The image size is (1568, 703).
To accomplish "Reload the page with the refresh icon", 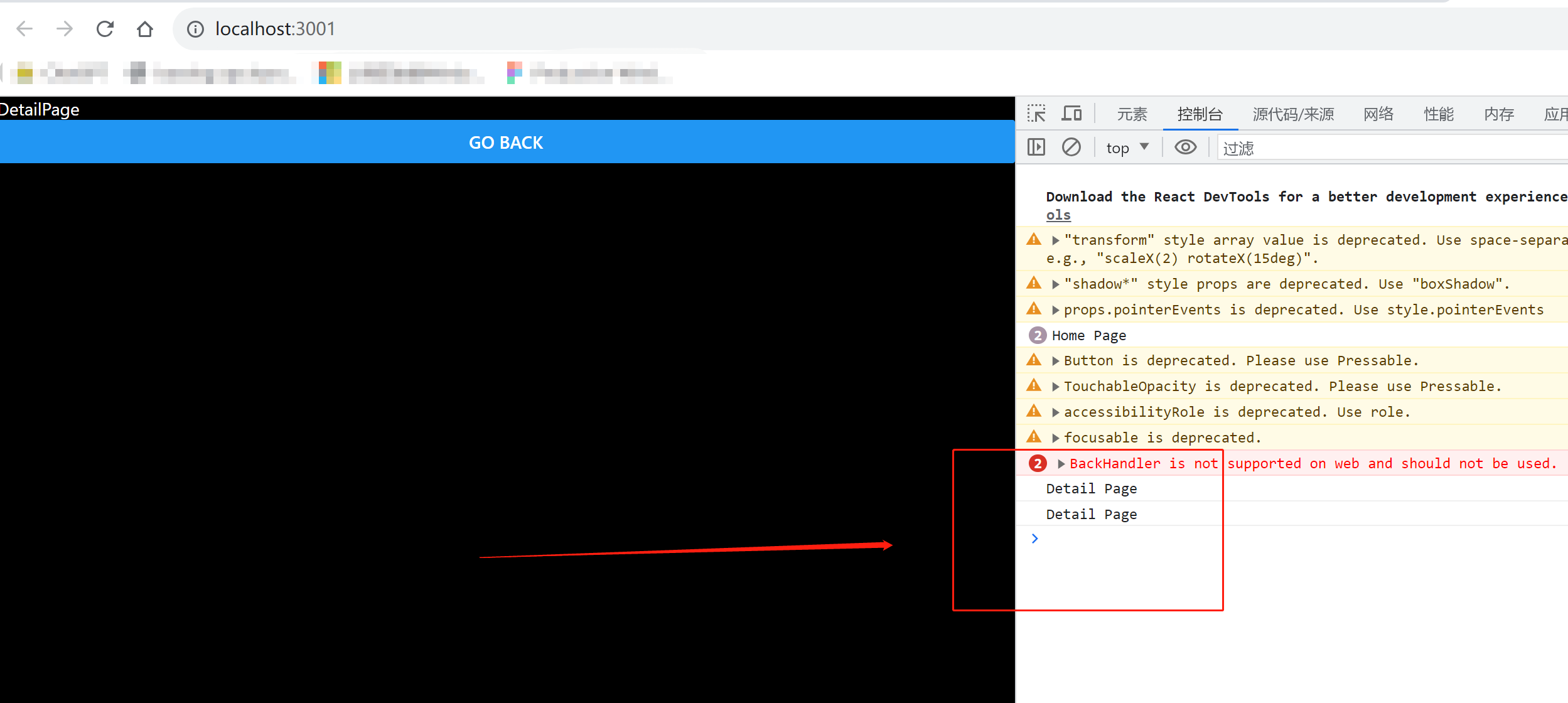I will coord(105,29).
